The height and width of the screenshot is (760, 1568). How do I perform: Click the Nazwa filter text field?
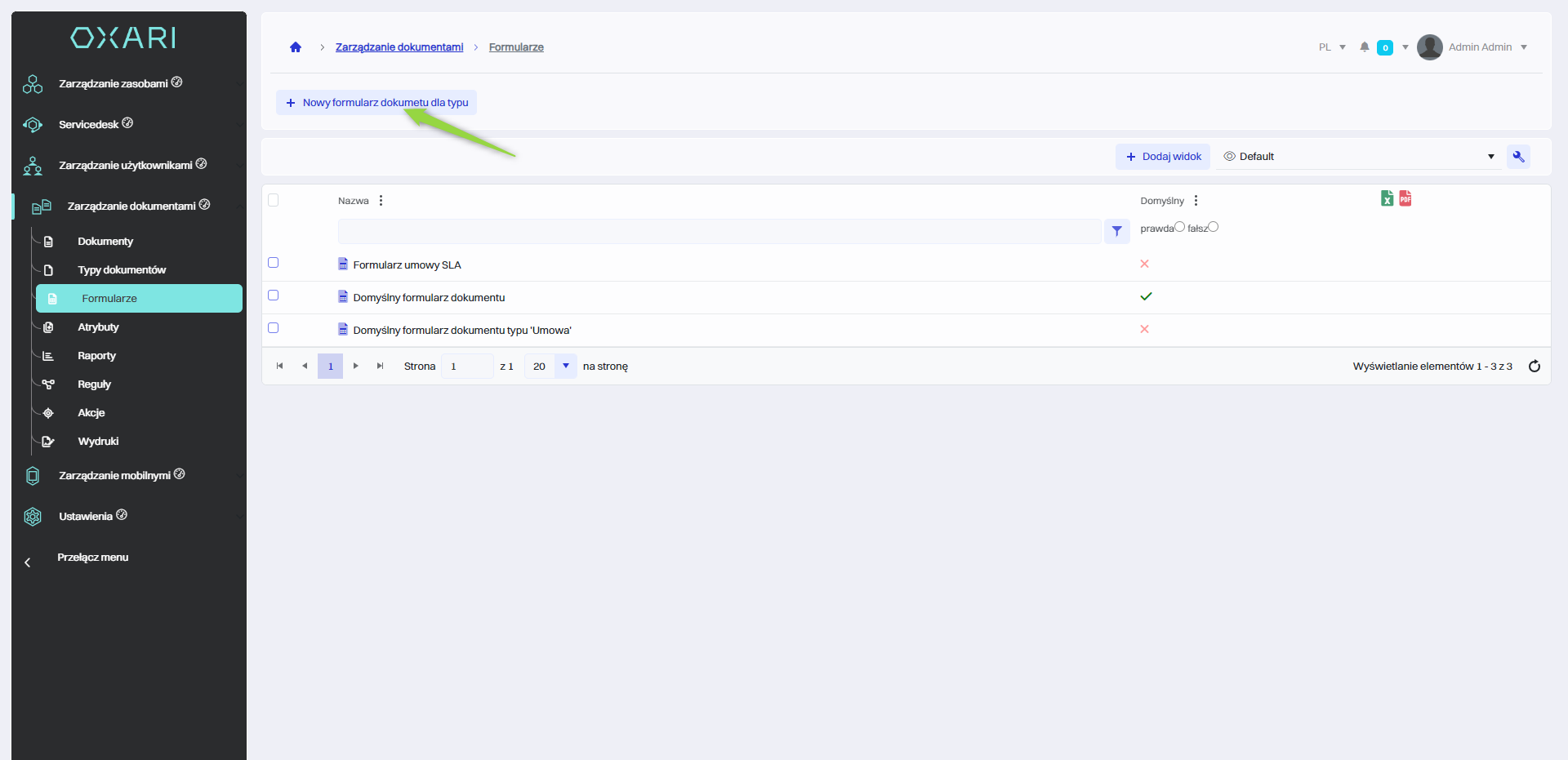click(719, 232)
